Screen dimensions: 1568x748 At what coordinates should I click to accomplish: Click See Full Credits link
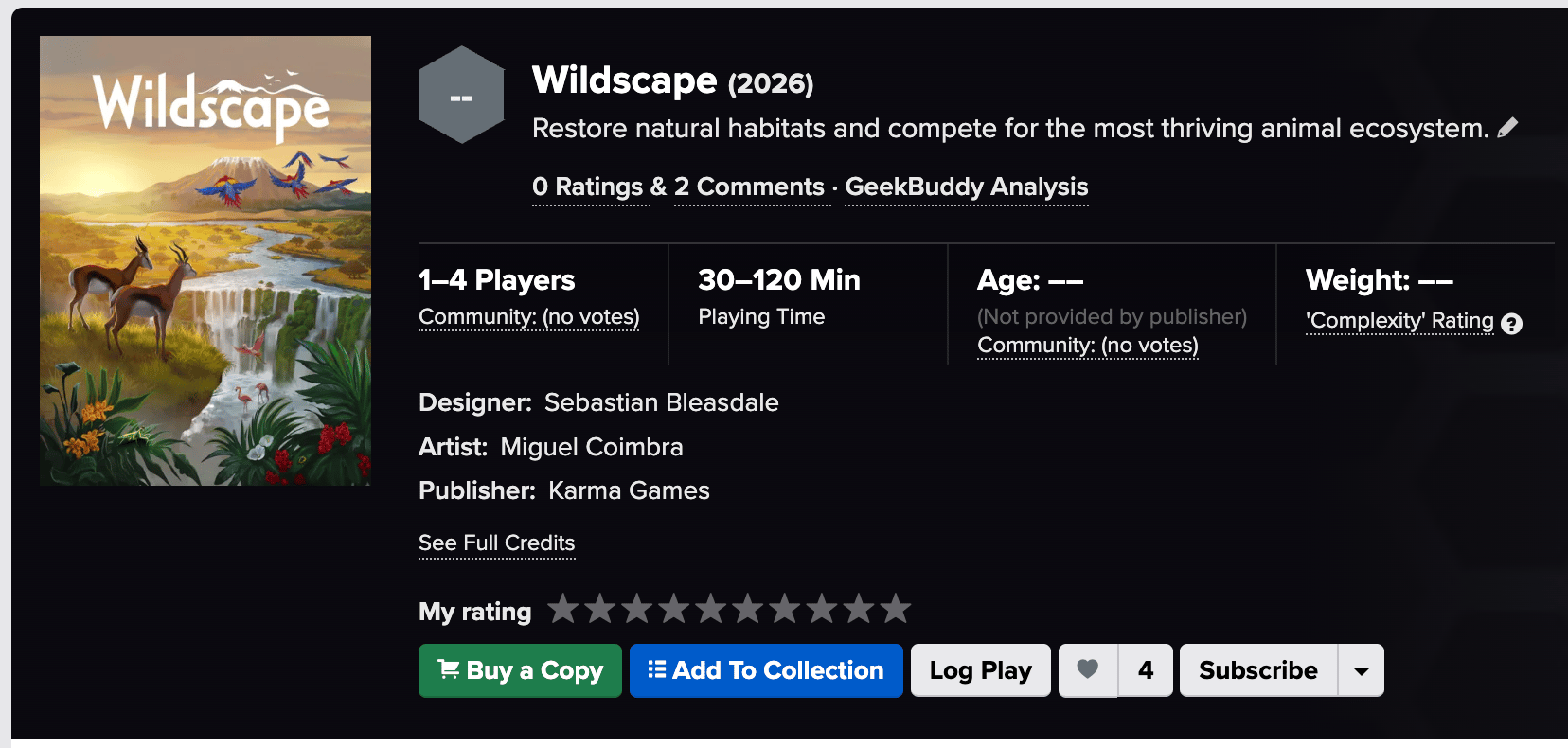click(x=496, y=543)
